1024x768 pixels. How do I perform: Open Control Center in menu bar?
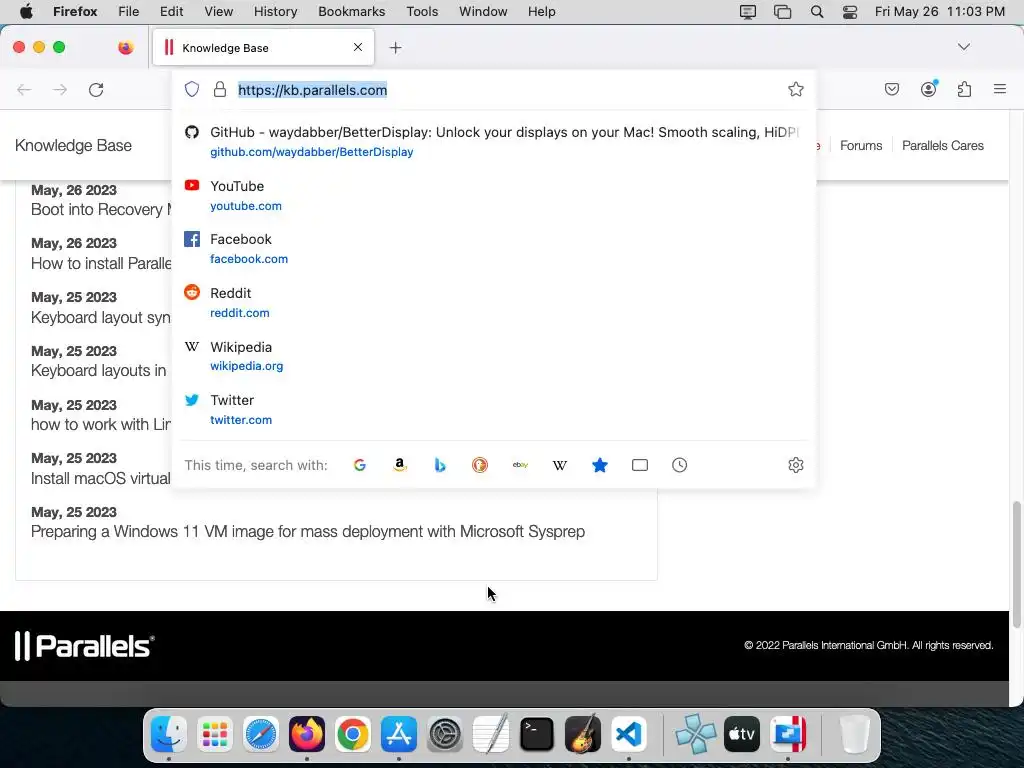[x=850, y=12]
